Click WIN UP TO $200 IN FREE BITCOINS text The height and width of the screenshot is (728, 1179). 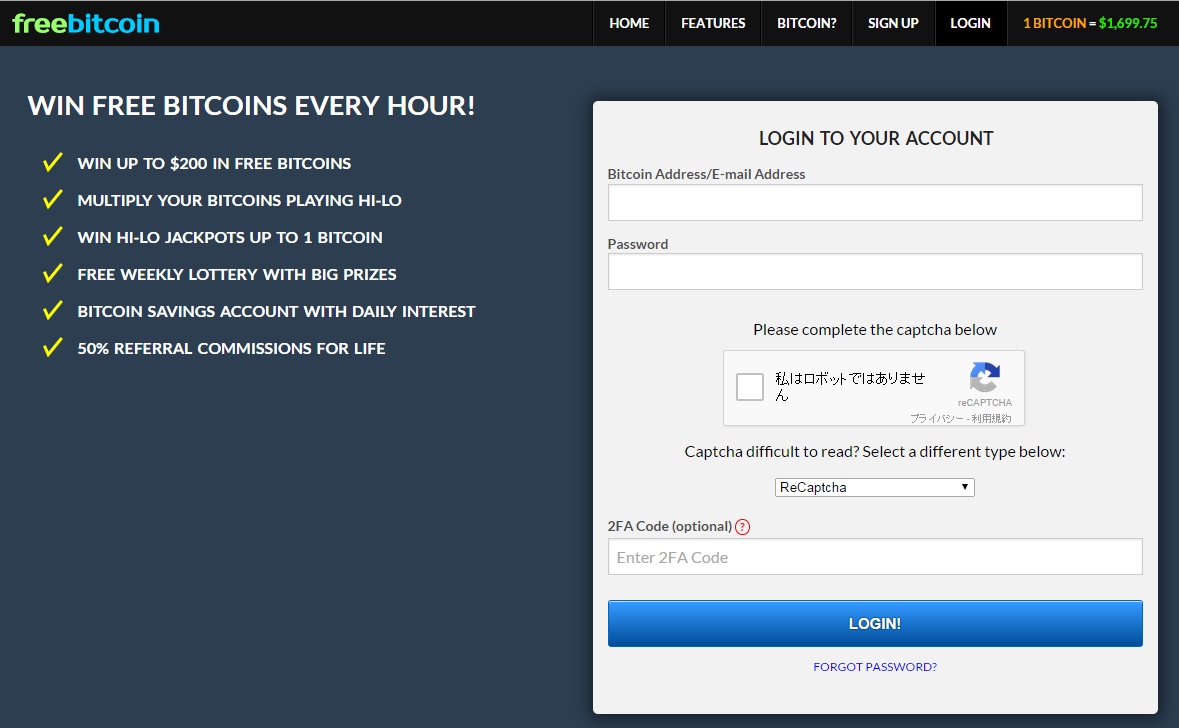214,163
